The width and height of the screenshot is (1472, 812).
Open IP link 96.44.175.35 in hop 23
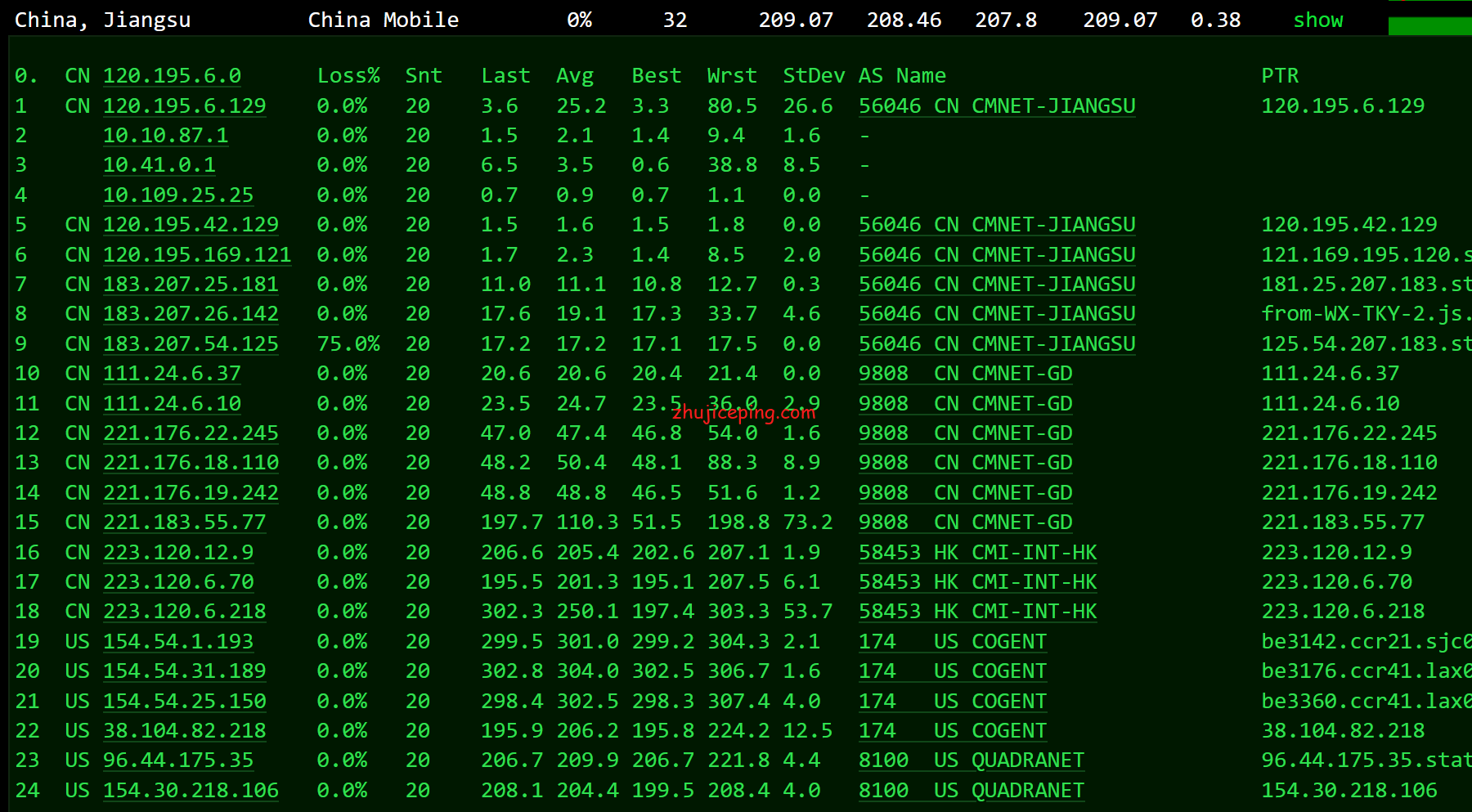pyautogui.click(x=178, y=760)
